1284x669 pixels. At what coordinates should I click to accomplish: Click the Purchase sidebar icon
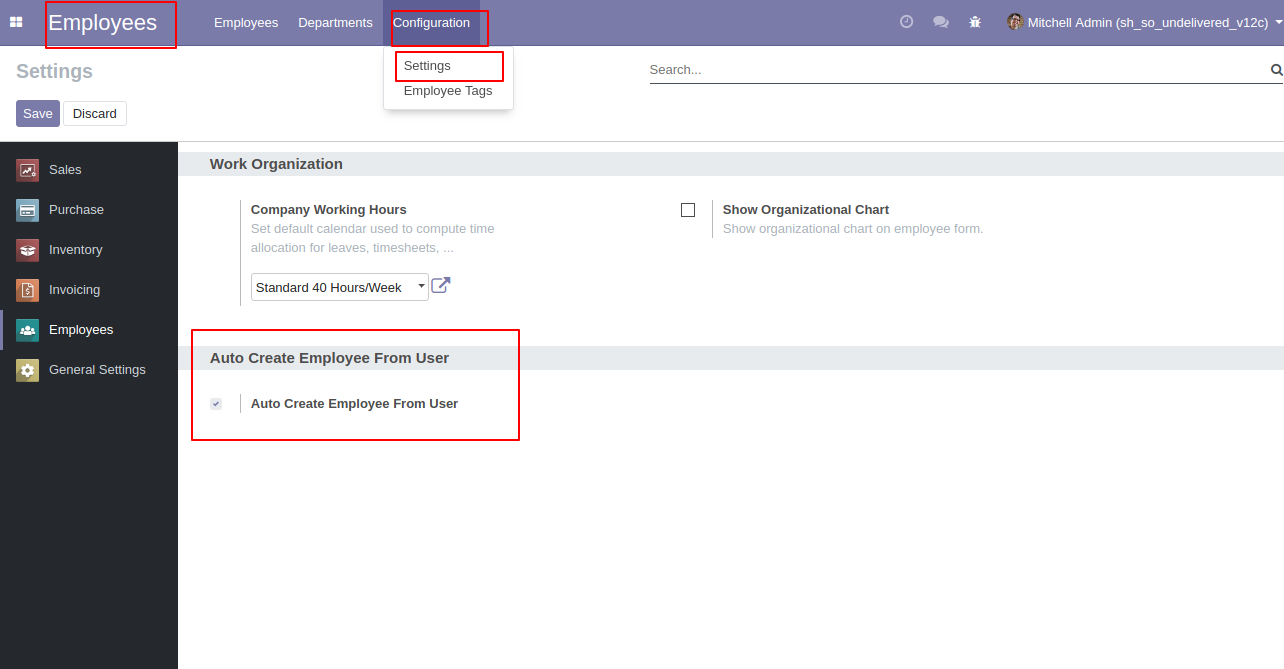27,210
